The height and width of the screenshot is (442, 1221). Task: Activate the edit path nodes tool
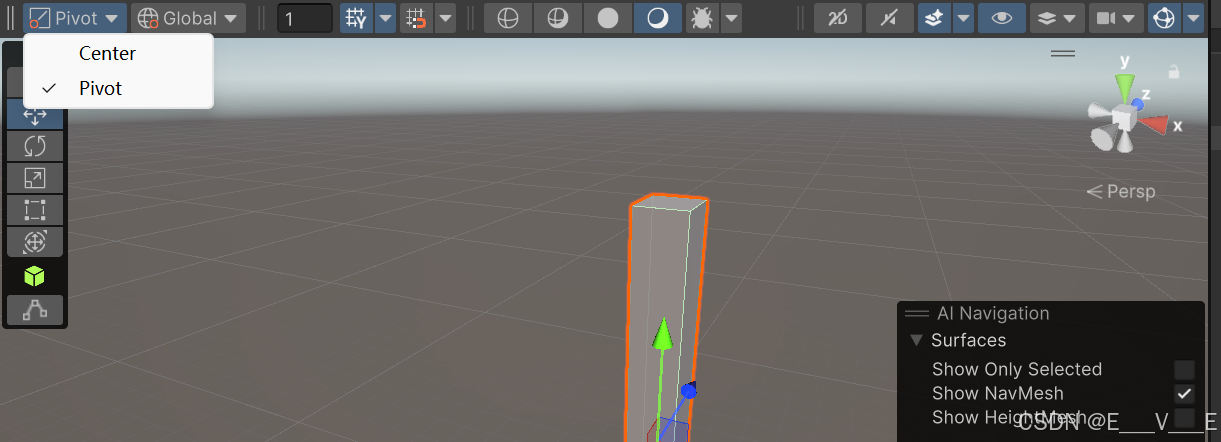(35, 309)
